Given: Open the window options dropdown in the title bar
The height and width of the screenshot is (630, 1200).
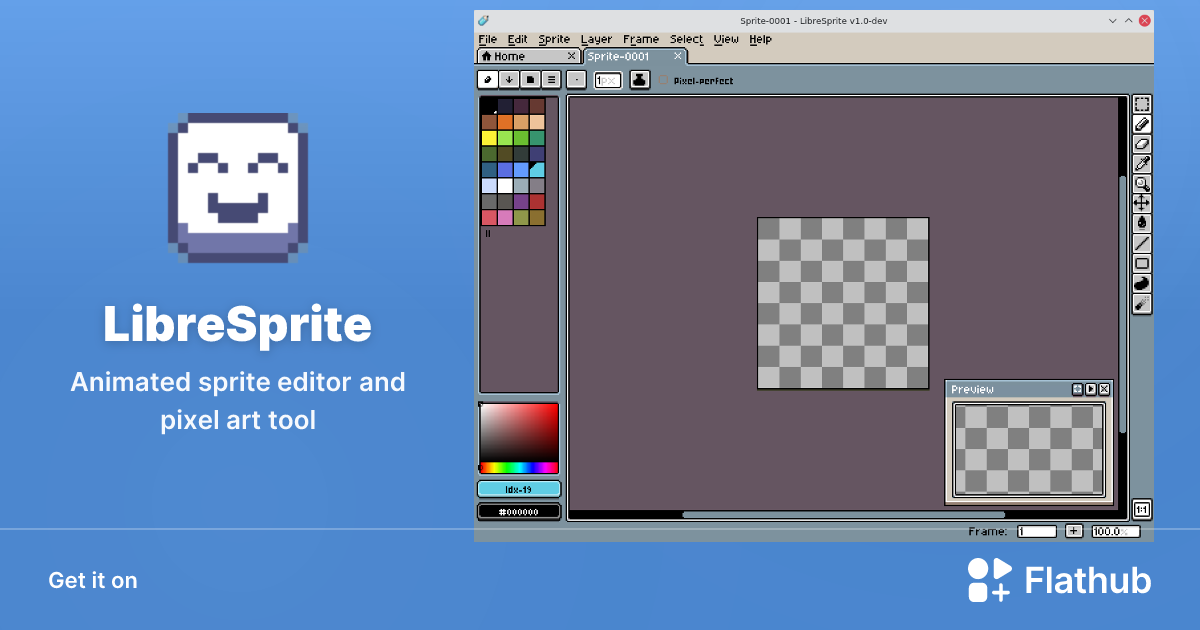Looking at the screenshot, I should 1112,20.
